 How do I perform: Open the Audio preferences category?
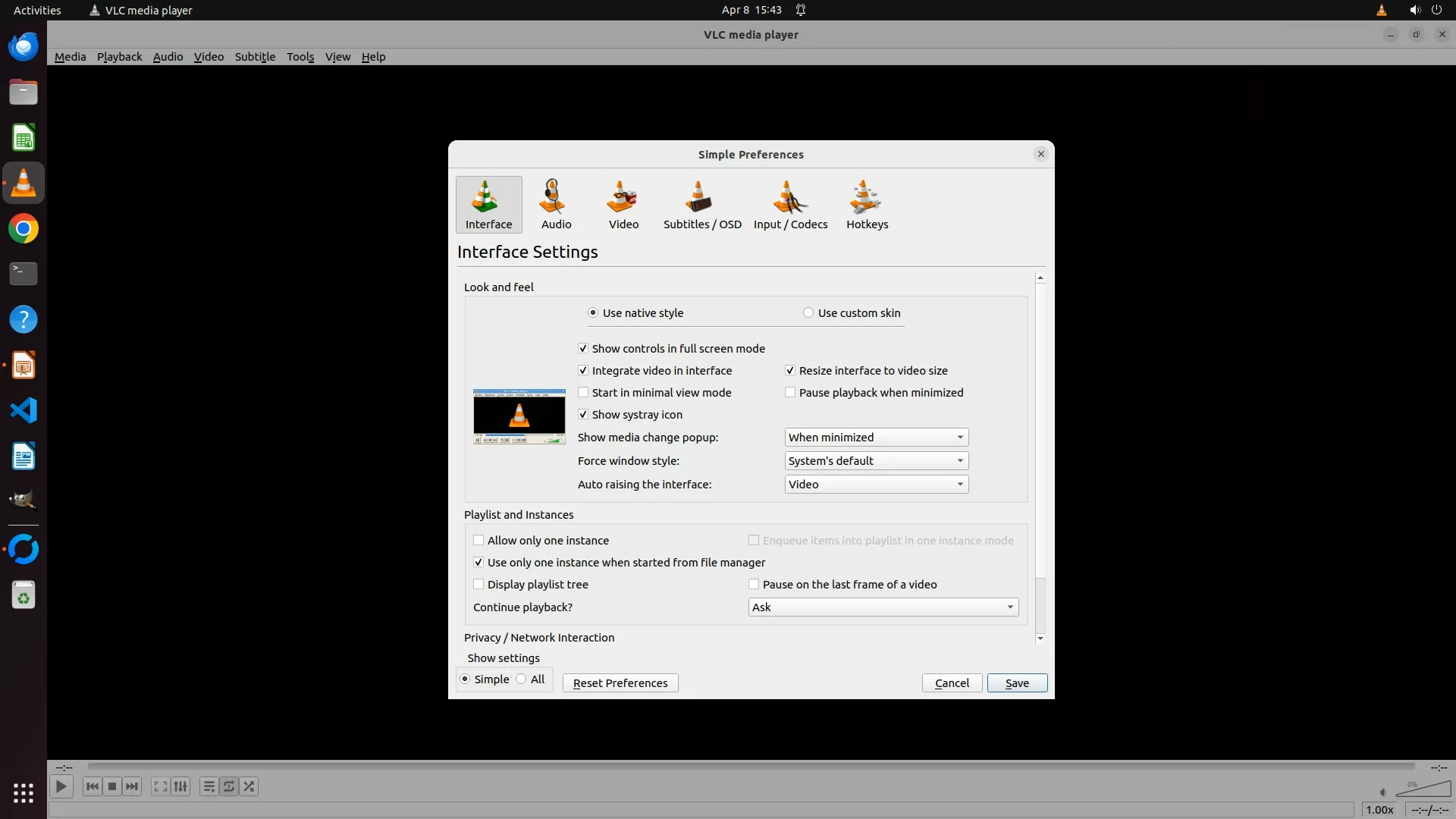pyautogui.click(x=556, y=205)
